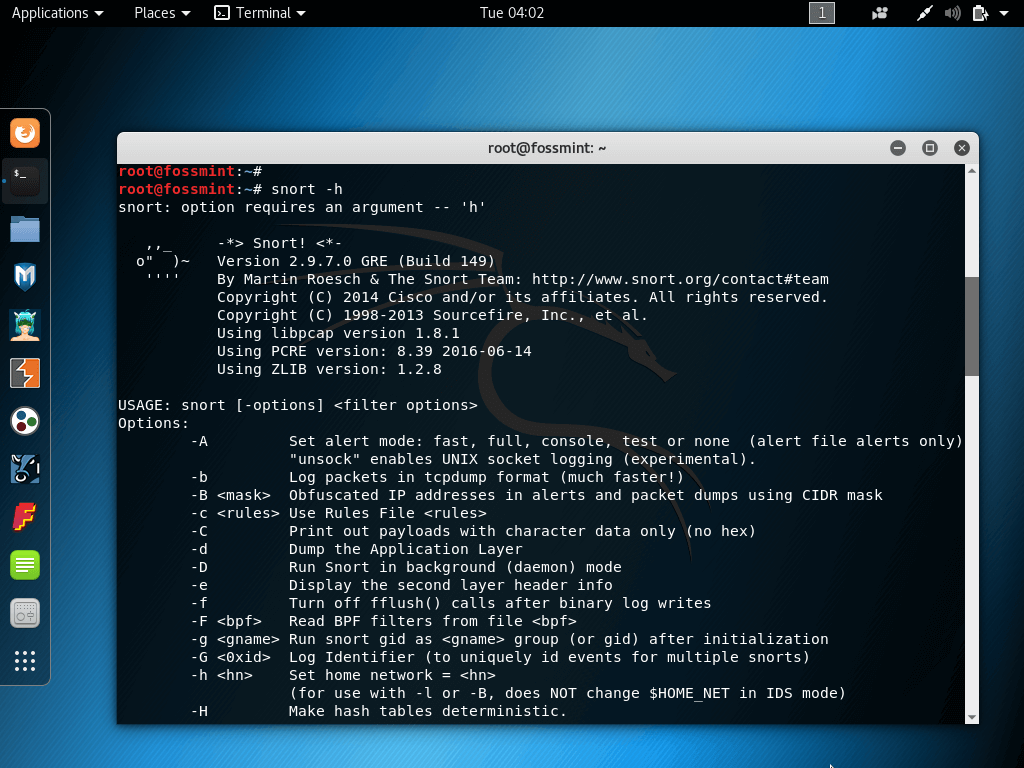The image size is (1024, 768).
Task: Open the Terminal app menu
Action: coord(260,13)
